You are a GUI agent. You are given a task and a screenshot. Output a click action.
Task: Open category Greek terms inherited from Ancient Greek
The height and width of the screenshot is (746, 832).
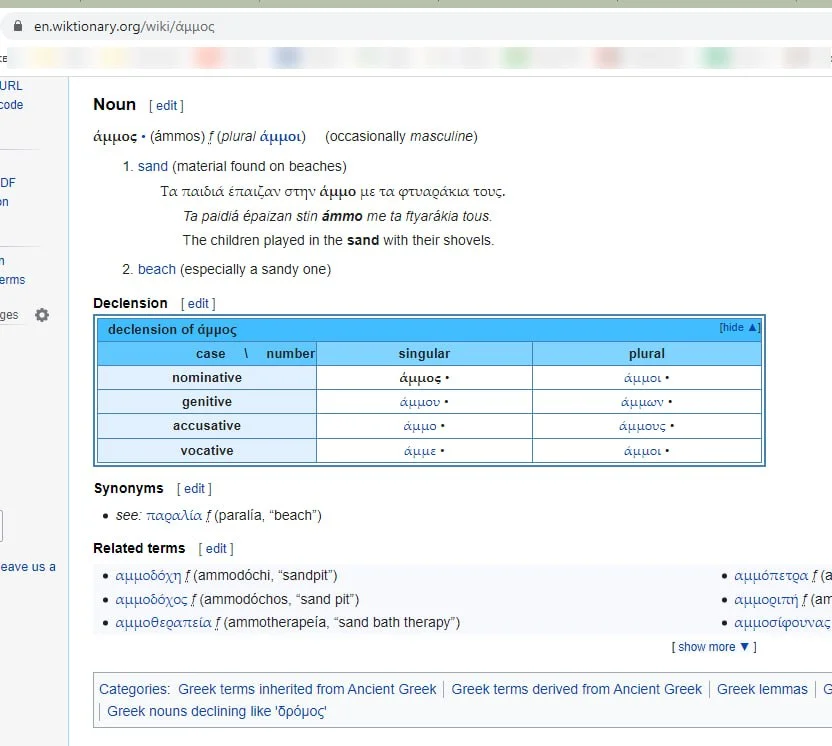(307, 689)
